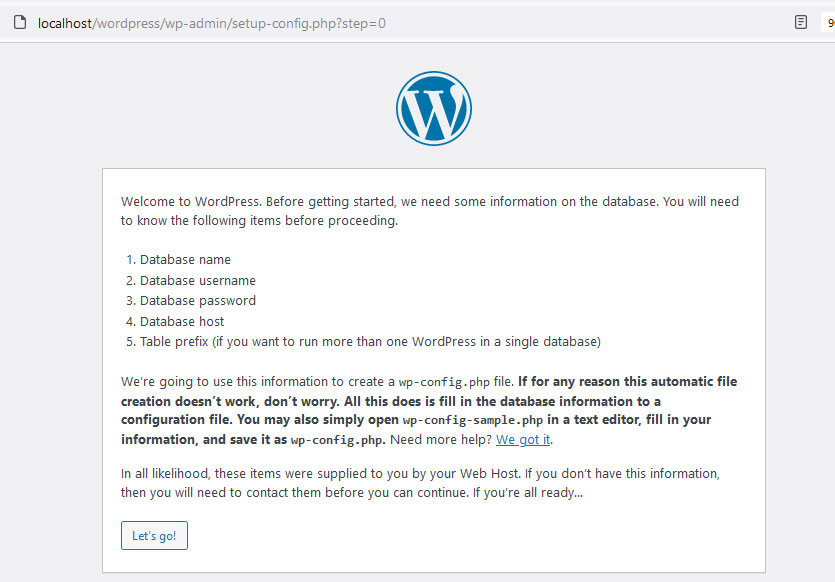
Task: Click the WordPress logo
Action: pos(433,108)
